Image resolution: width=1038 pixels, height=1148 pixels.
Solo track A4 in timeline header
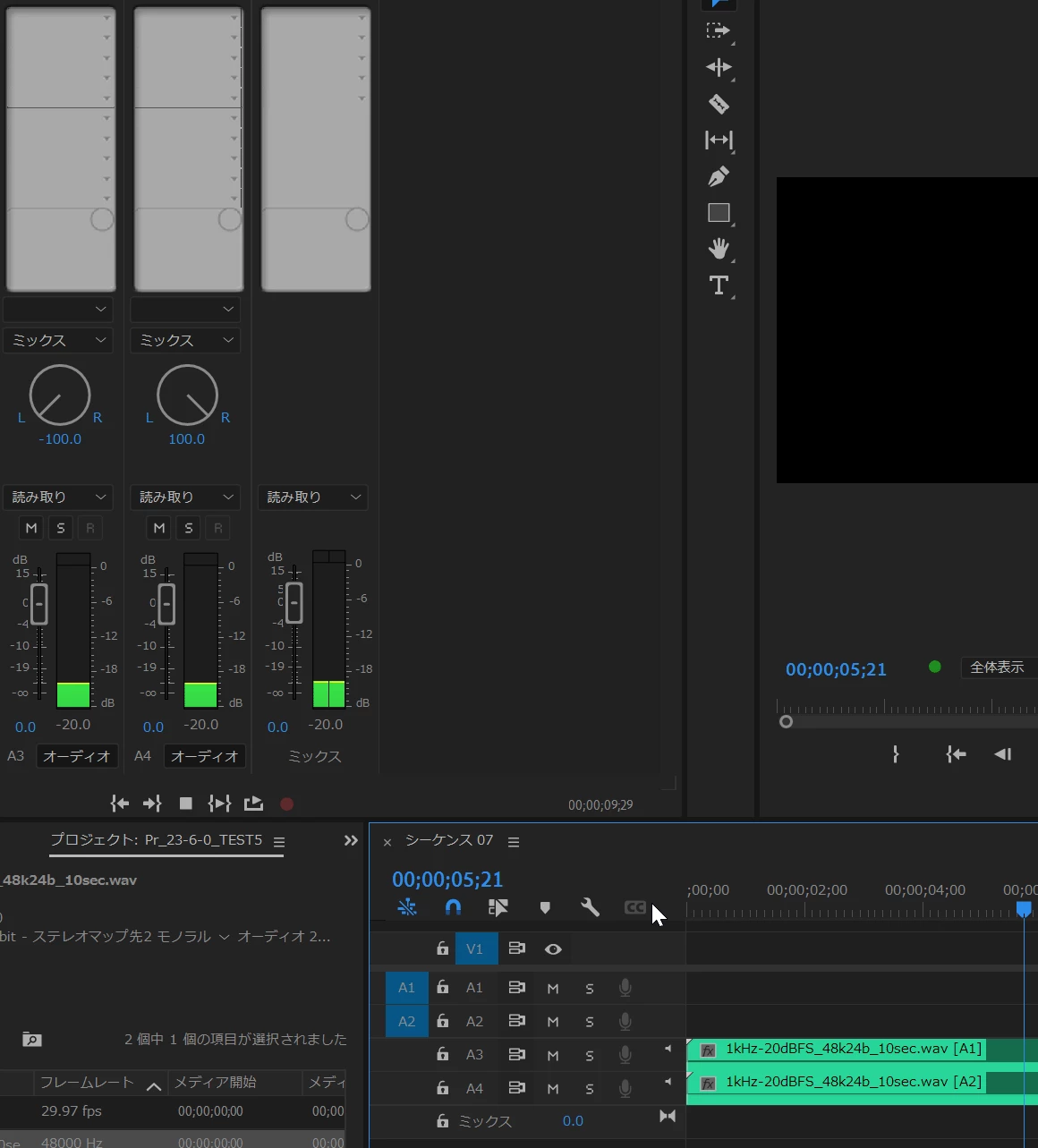[x=590, y=1089]
